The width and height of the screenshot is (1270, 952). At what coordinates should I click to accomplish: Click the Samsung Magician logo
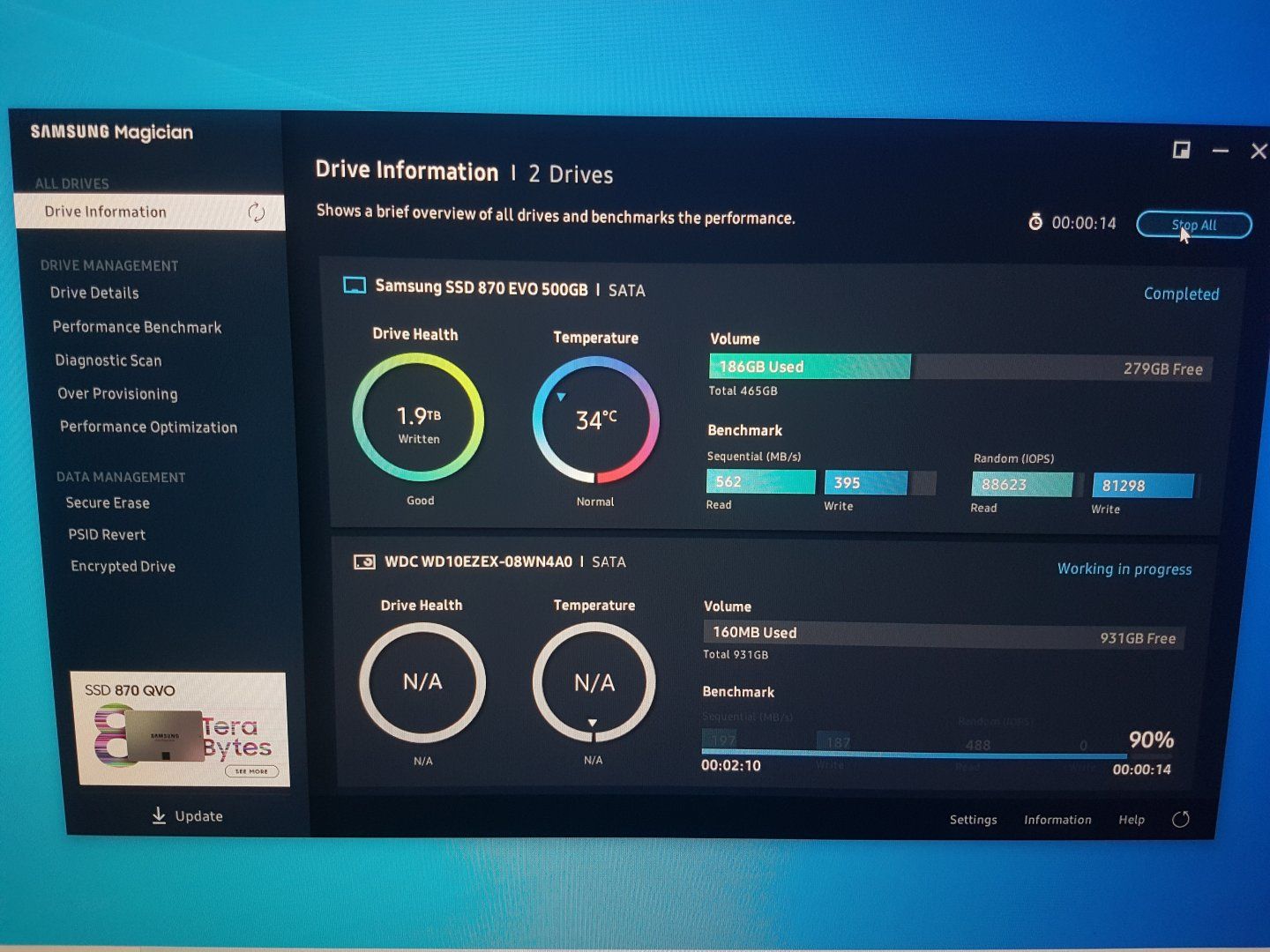(112, 132)
